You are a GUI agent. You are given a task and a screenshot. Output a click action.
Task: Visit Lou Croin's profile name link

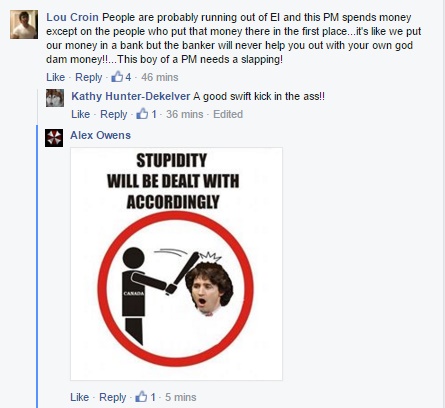[x=72, y=17]
